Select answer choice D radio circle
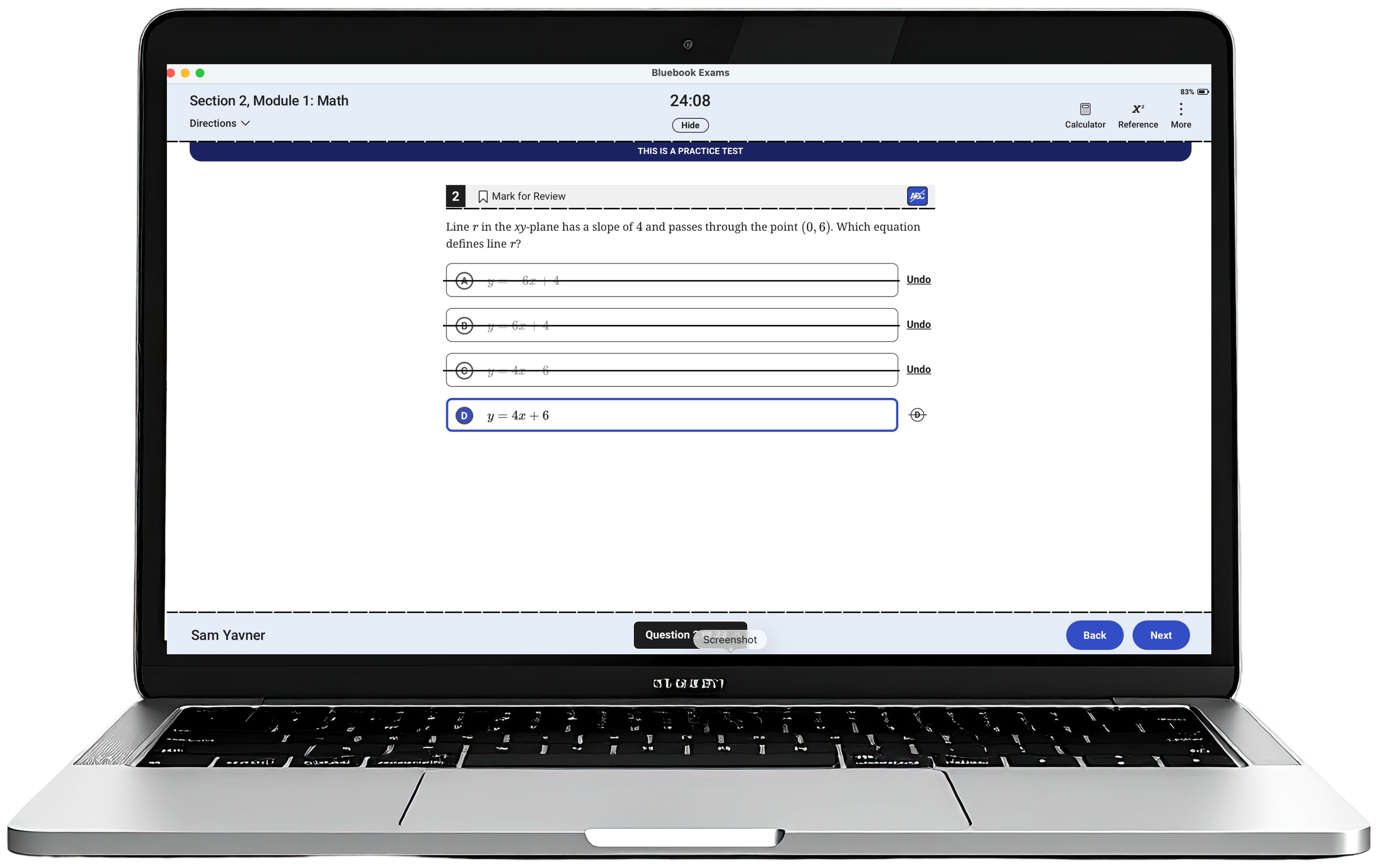The image size is (1378, 868). 464,415
